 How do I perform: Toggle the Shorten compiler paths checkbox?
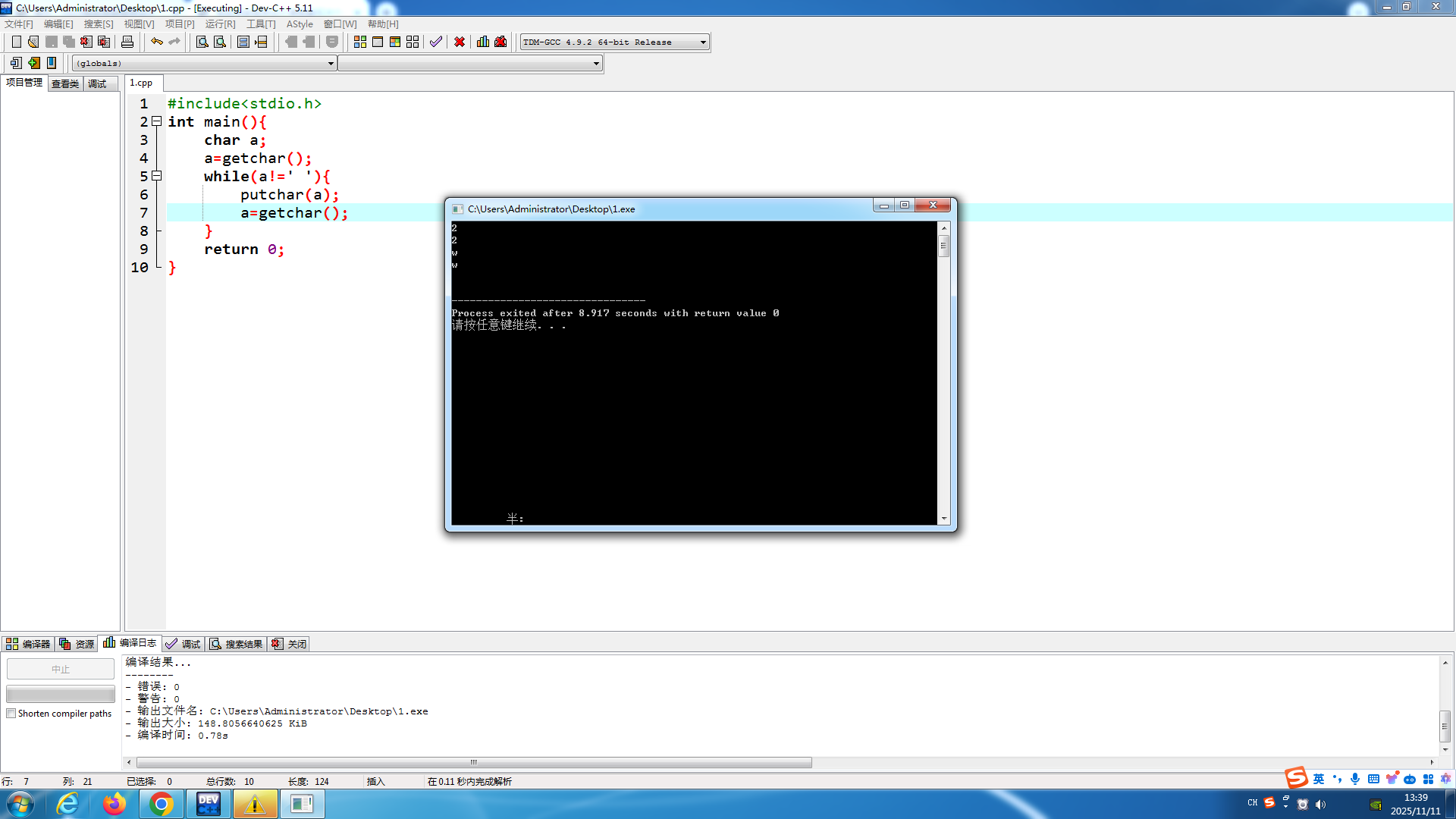11,714
